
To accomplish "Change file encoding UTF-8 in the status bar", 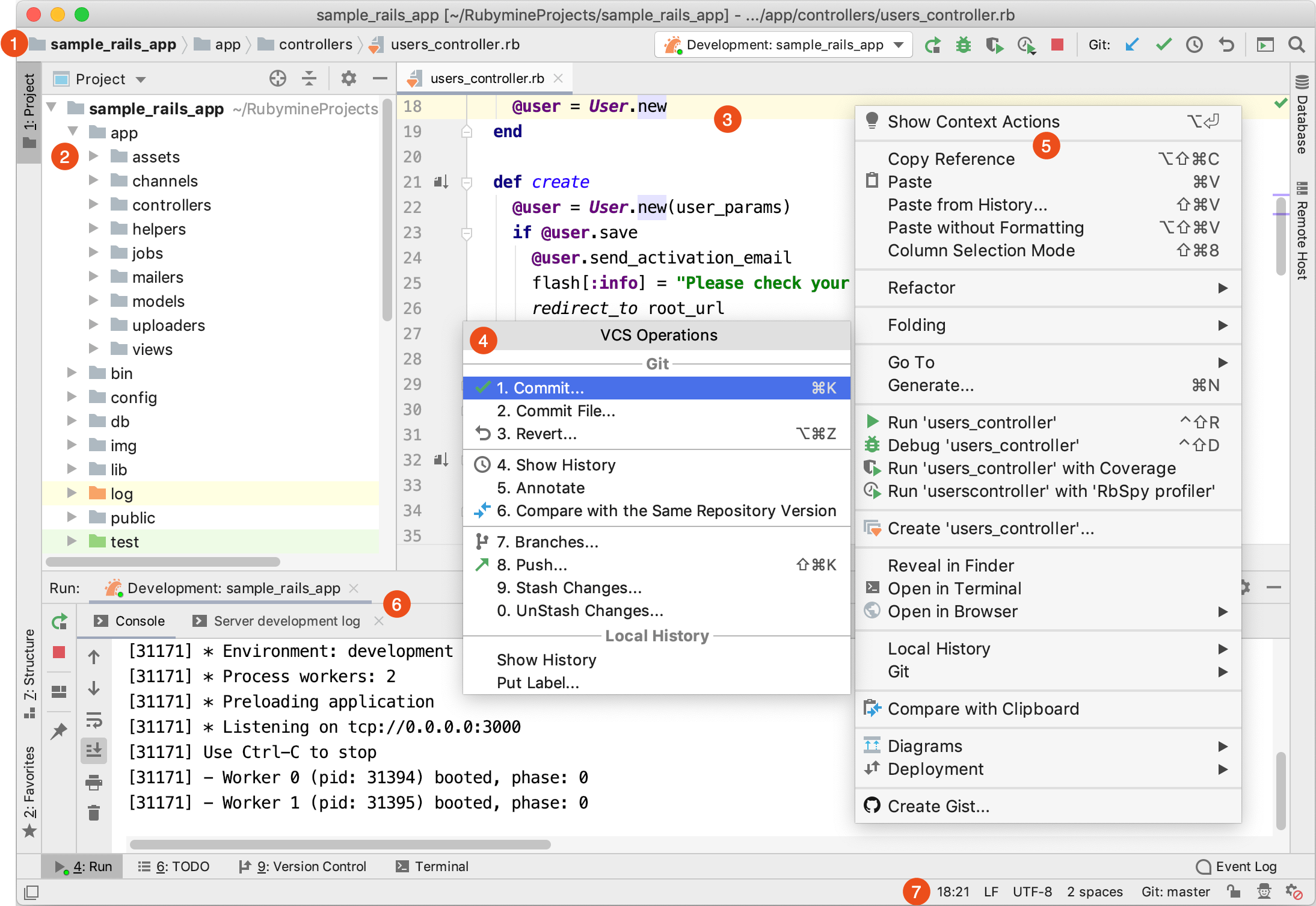I will click(1032, 892).
